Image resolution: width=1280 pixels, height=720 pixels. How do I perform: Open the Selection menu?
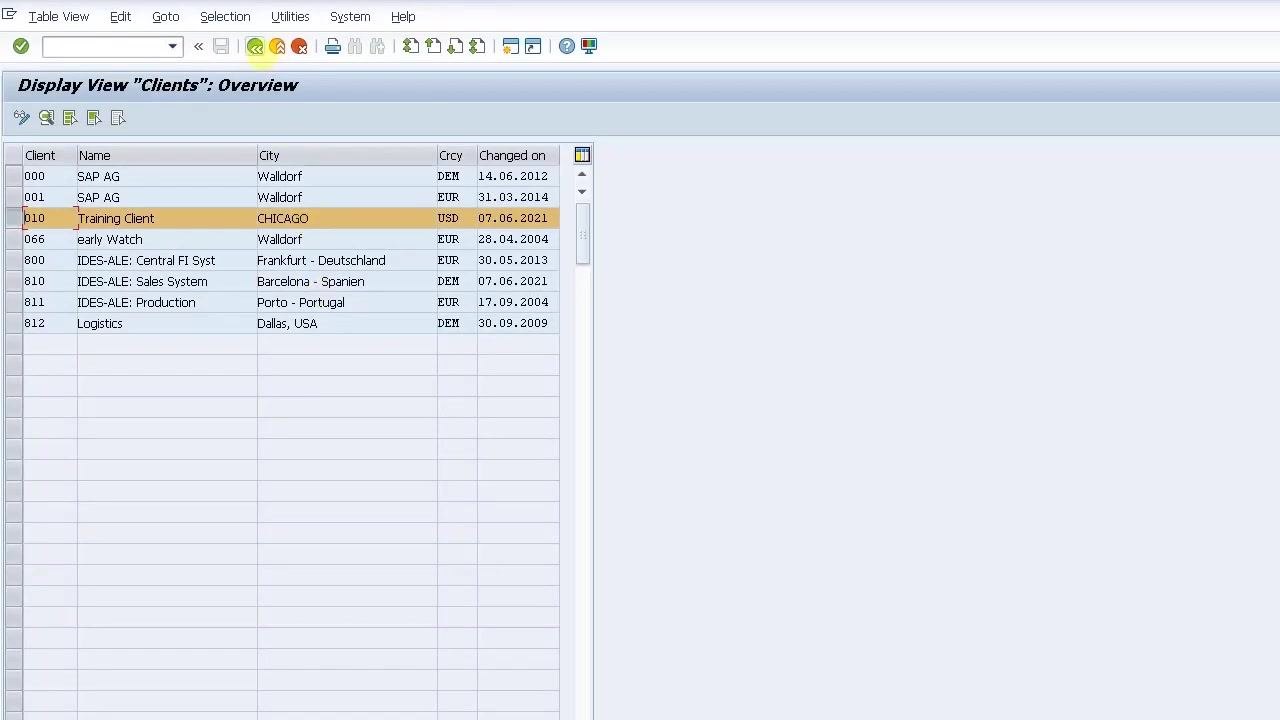(225, 17)
